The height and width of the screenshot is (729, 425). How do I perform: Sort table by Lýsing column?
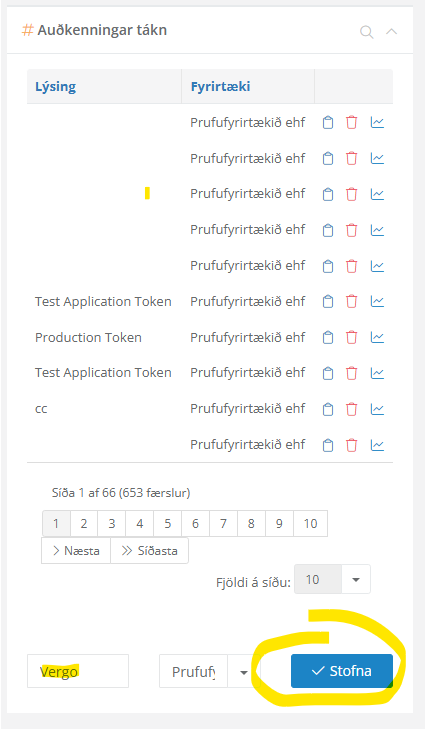point(55,87)
